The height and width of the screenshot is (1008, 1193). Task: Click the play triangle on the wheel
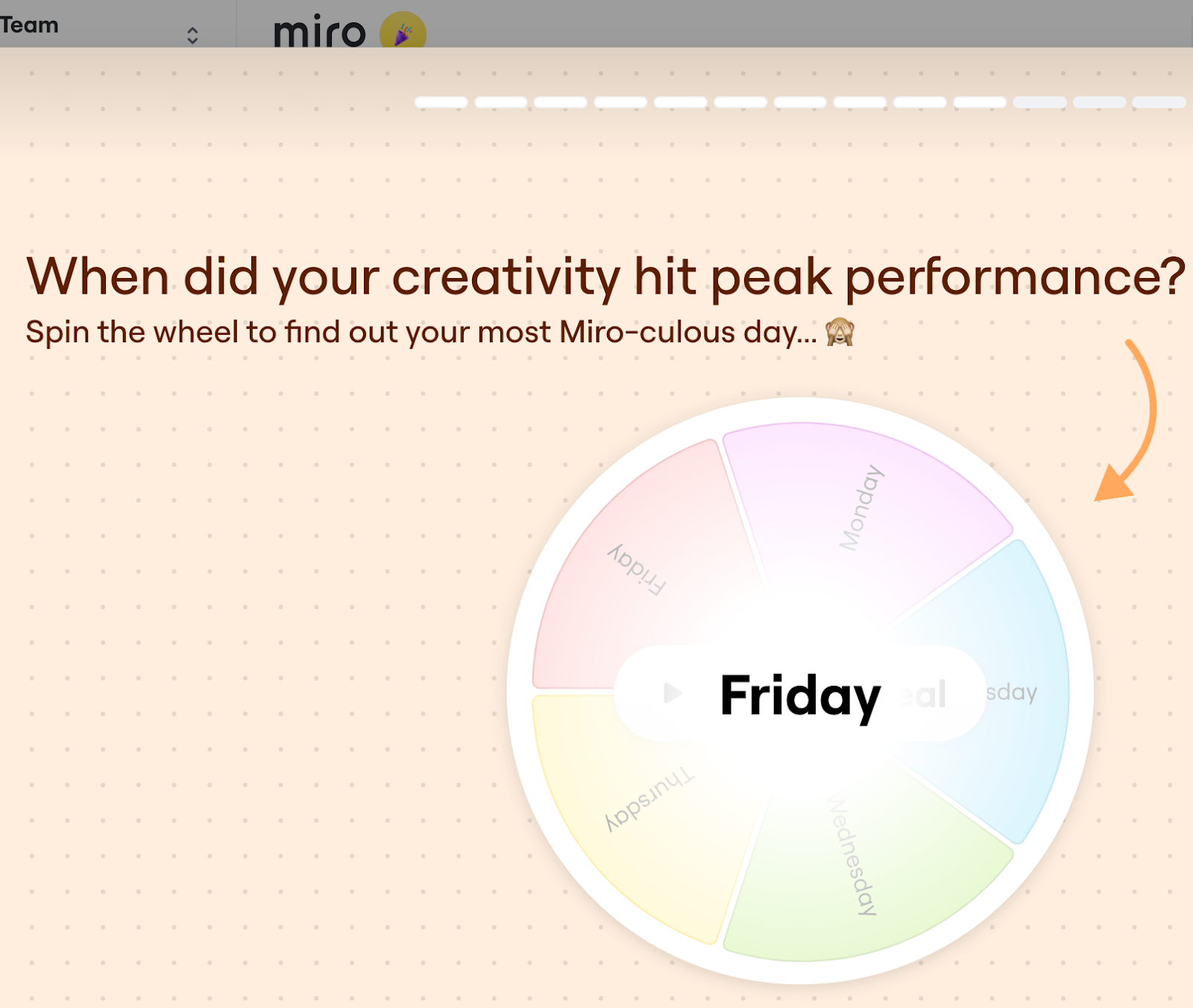[672, 693]
